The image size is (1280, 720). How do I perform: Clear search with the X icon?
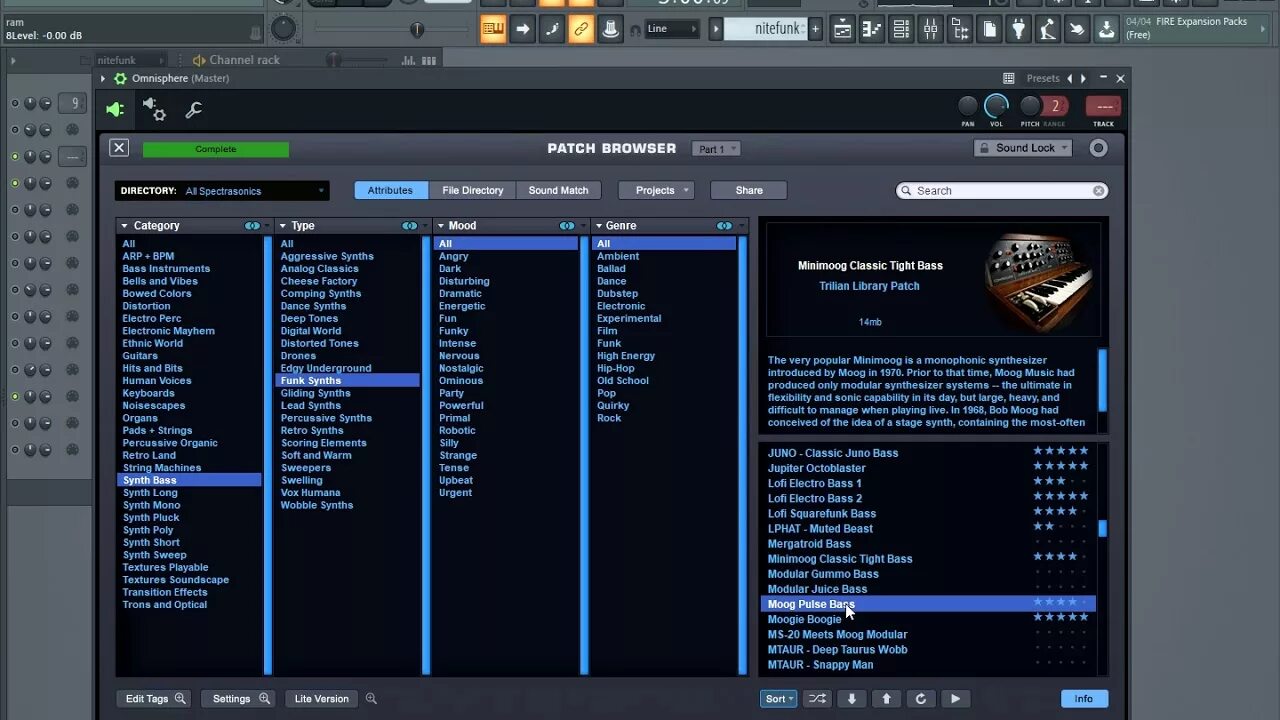pos(1098,190)
